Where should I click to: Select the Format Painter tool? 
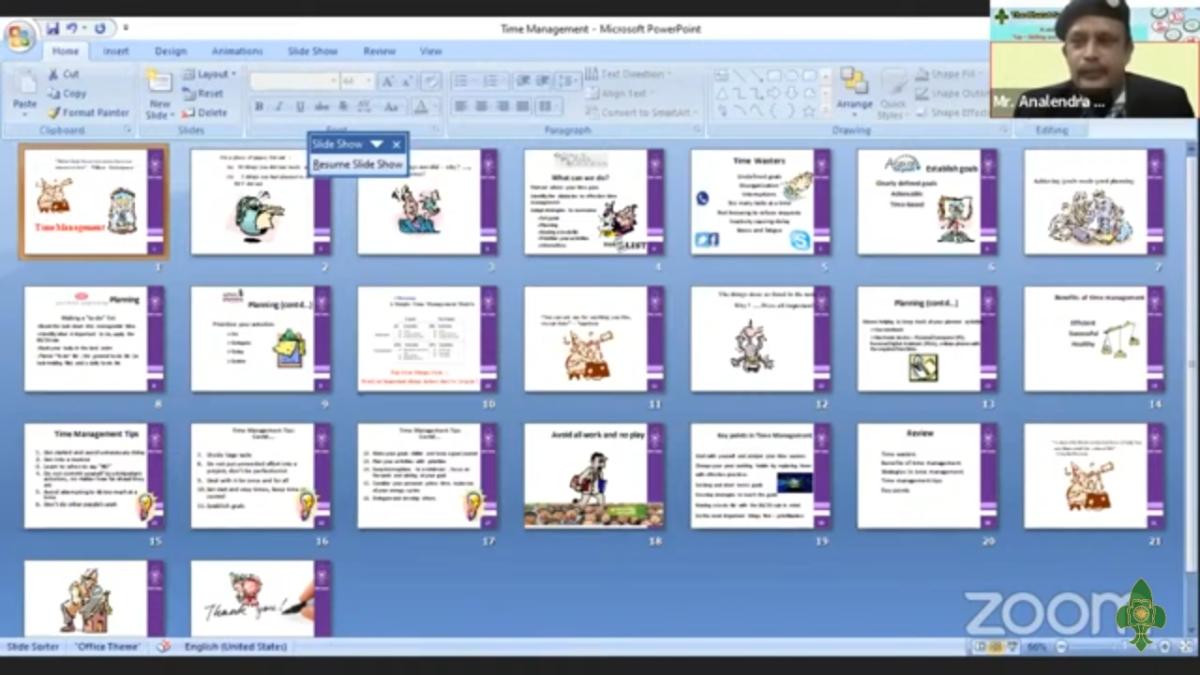click(88, 113)
